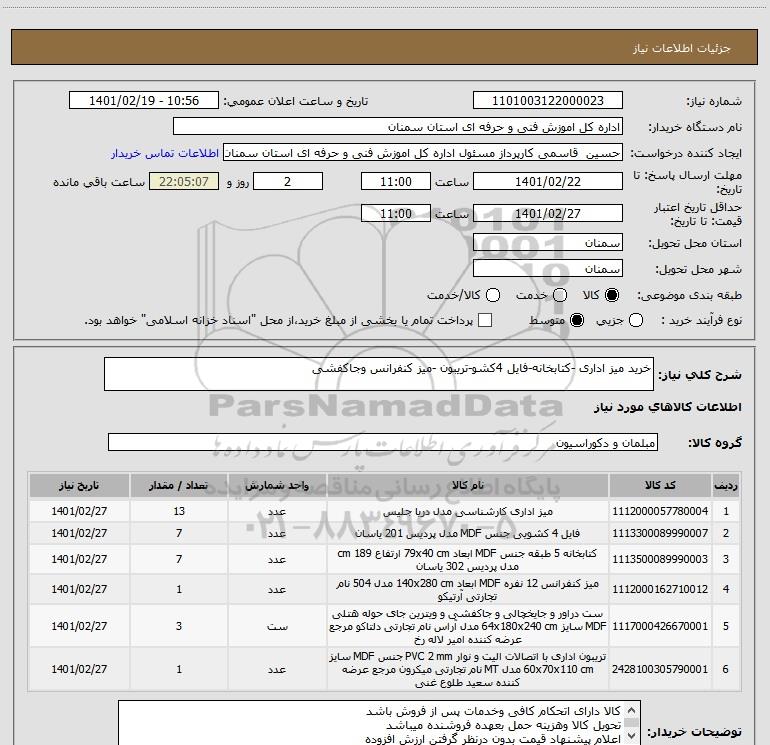
Task: Click the میز کنفرانس 12 نفره product name
Action: 468,590
